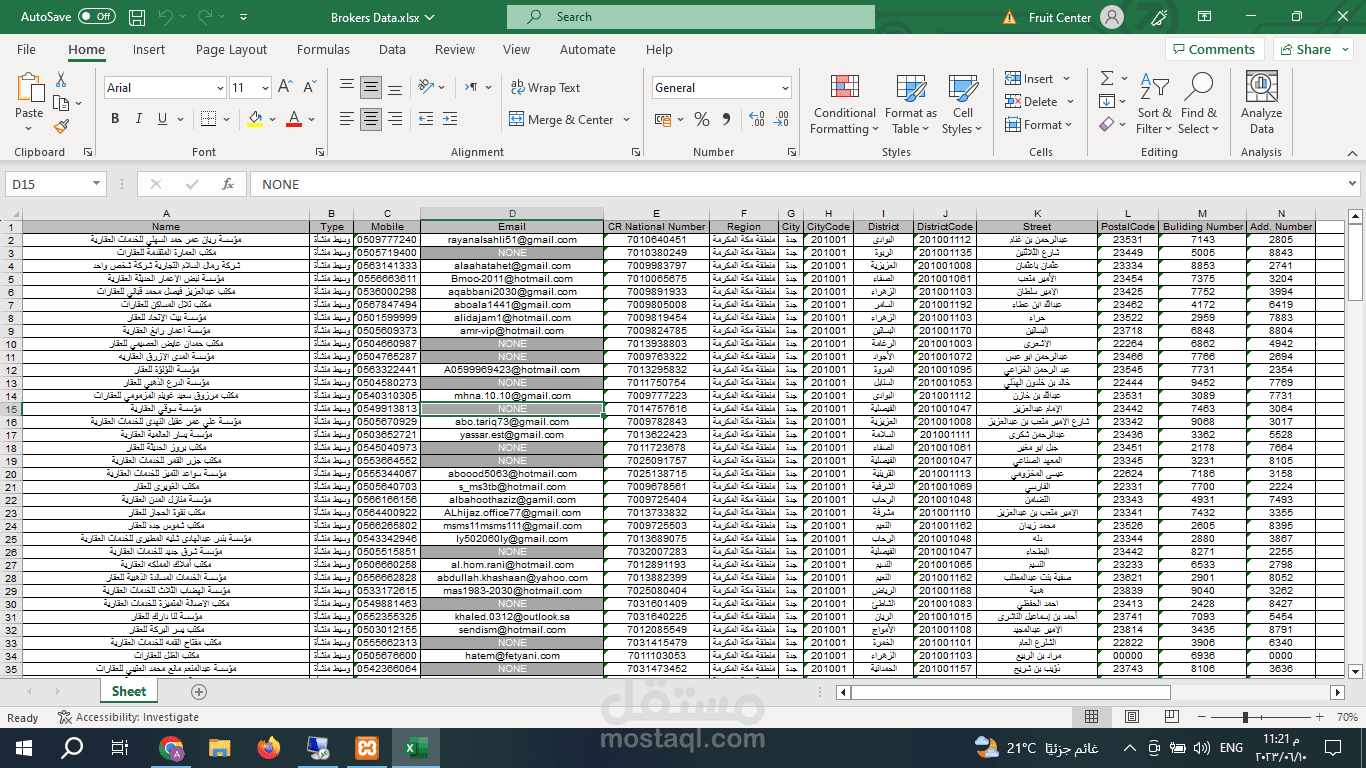
Task: Expand the formula bar chevron
Action: (1352, 184)
